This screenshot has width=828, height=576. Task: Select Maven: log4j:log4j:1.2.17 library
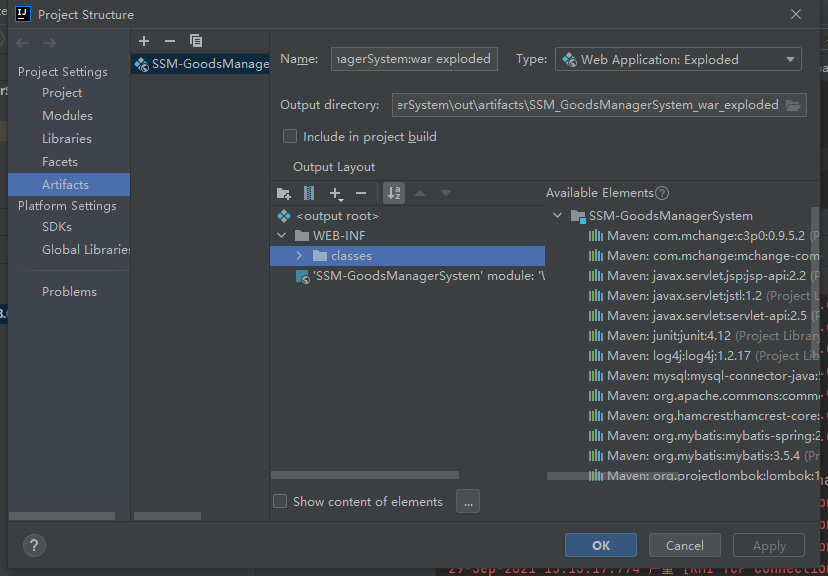click(x=703, y=356)
